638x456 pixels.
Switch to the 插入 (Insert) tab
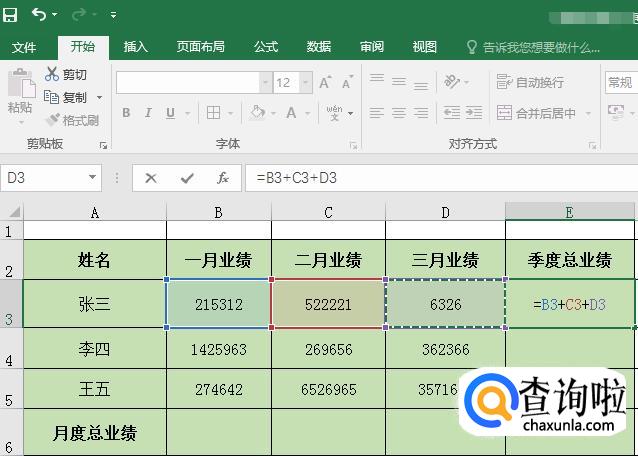tap(135, 47)
